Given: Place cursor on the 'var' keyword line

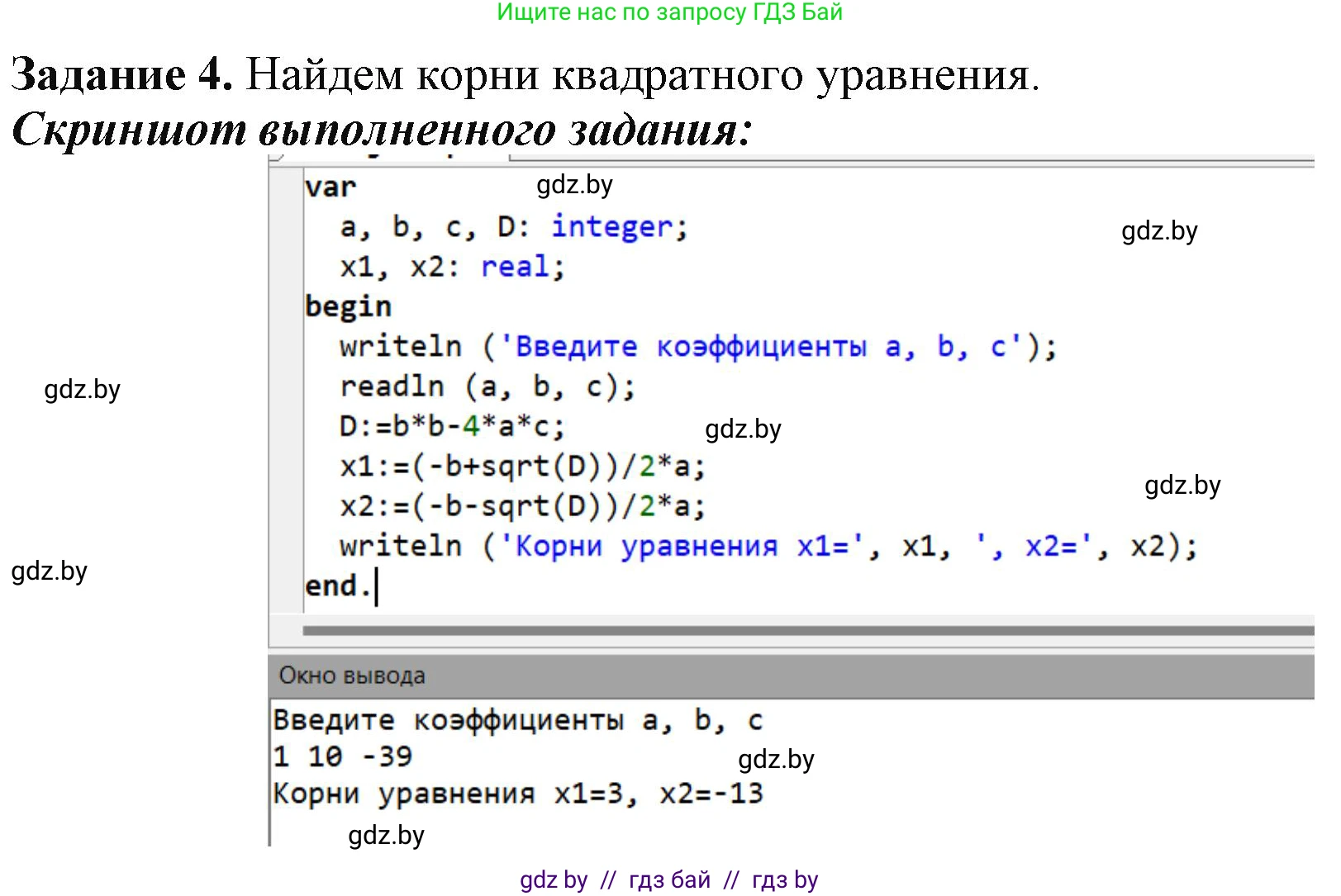Looking at the screenshot, I should pos(330,187).
